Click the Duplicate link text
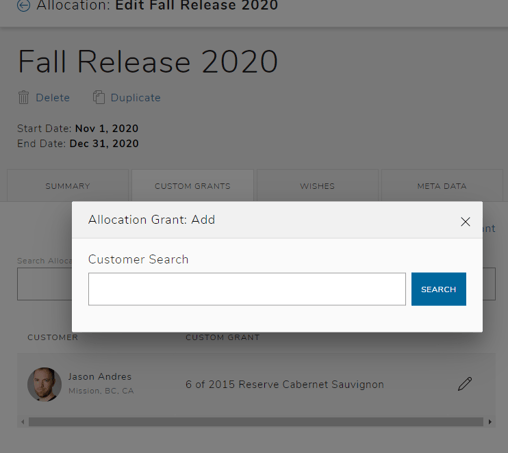Screen dimensions: 508x453 (135, 98)
